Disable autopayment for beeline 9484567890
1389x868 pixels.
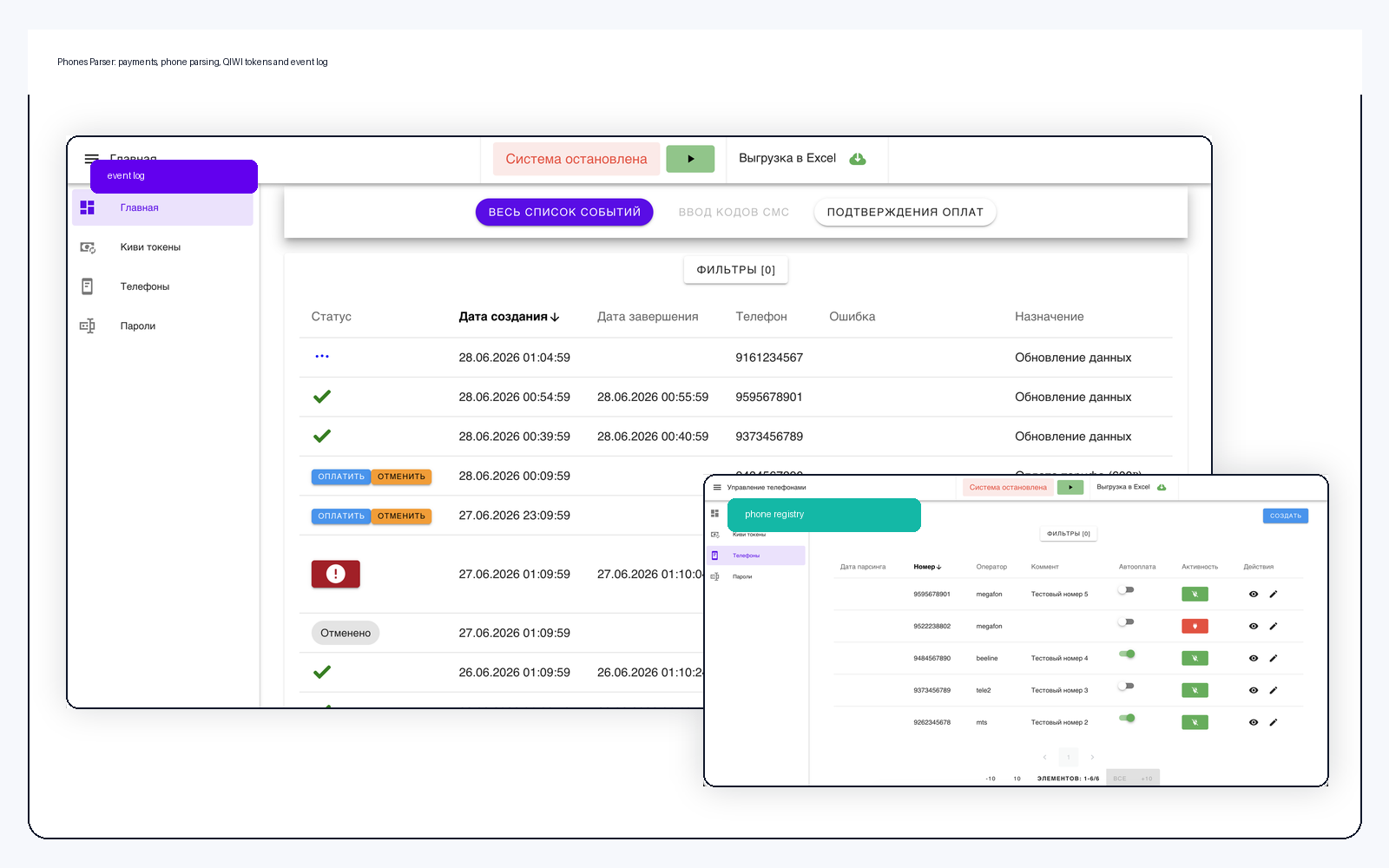click(1127, 654)
